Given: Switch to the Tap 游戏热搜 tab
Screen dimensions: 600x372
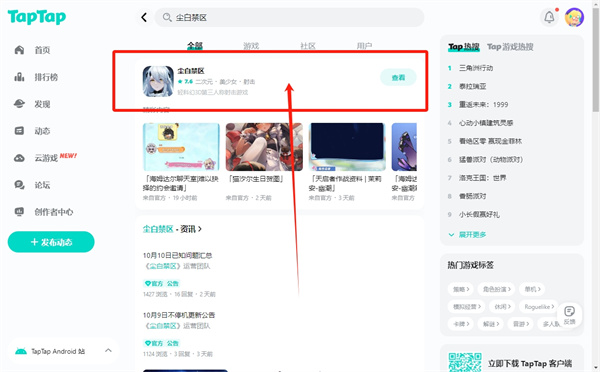Looking at the screenshot, I should [x=510, y=47].
